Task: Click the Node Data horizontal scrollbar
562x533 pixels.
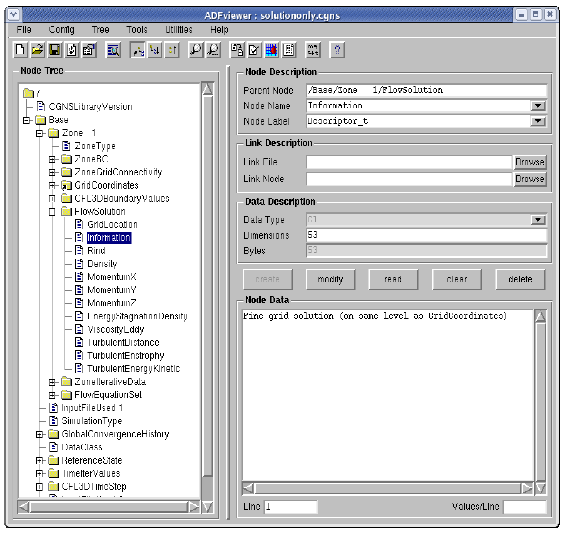Action: click(388, 488)
